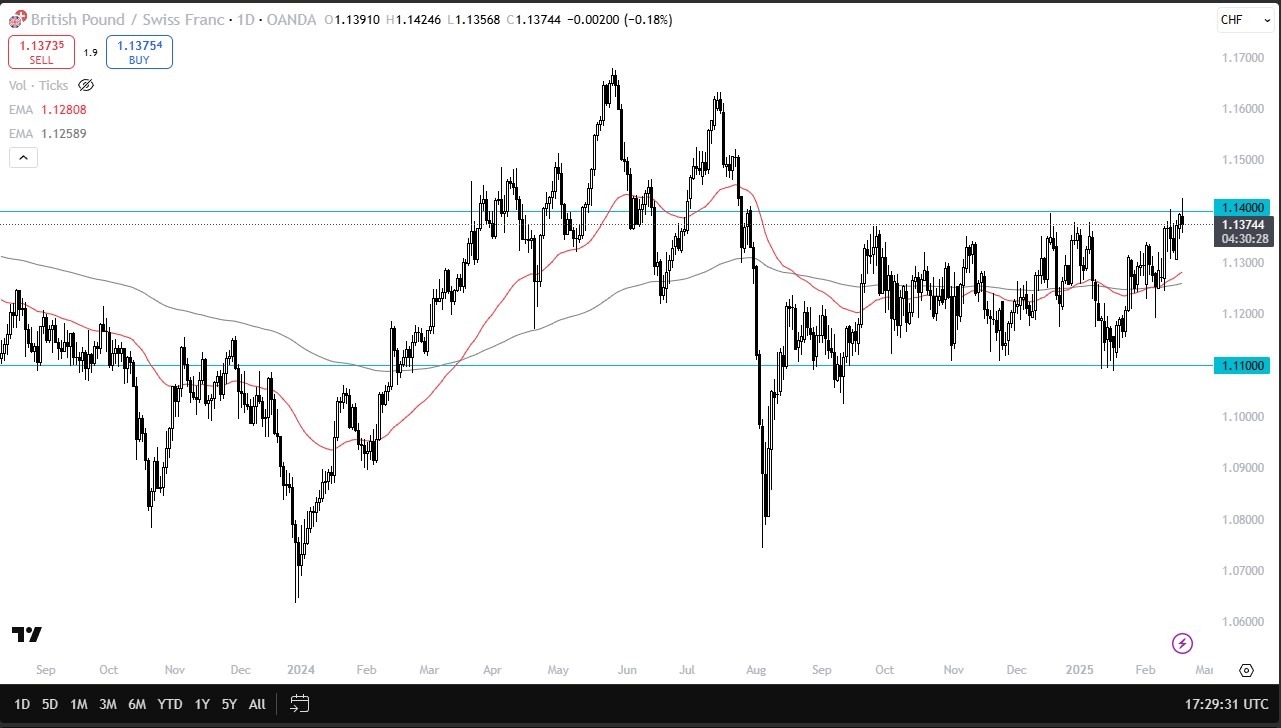
Task: Click the 1.9 spread value between Sell and Buy
Action: [91, 52]
